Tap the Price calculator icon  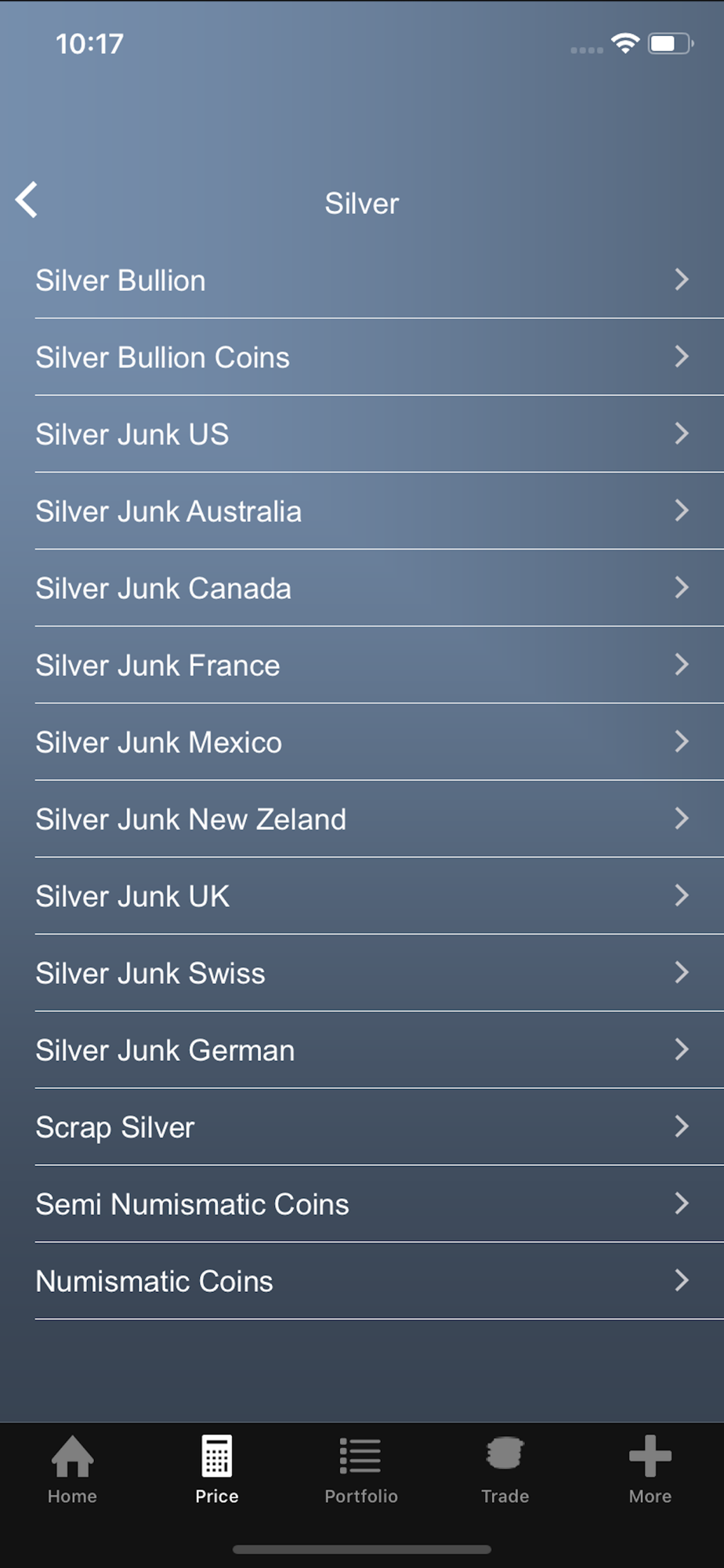coord(216,1457)
